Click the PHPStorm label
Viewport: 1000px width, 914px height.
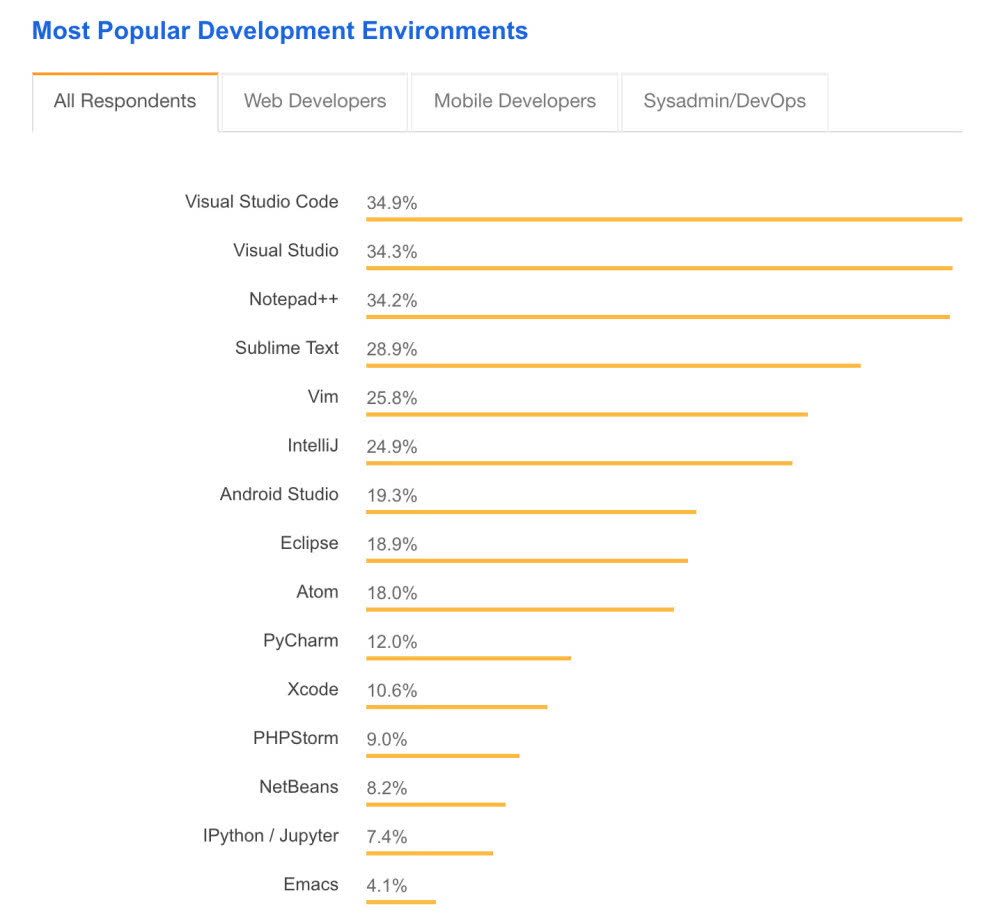point(296,738)
